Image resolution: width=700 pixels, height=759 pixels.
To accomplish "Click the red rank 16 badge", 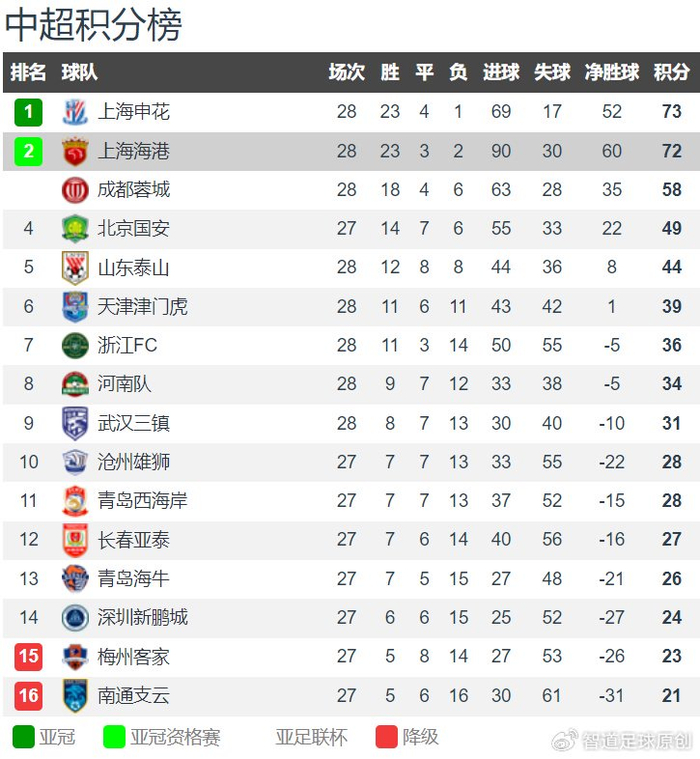I will click(29, 695).
